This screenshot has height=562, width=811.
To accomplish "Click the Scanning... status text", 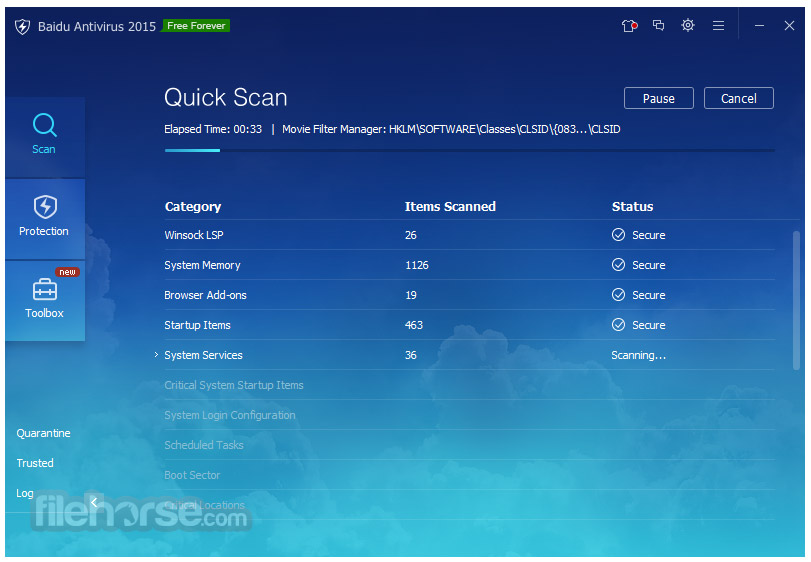I will coord(638,355).
